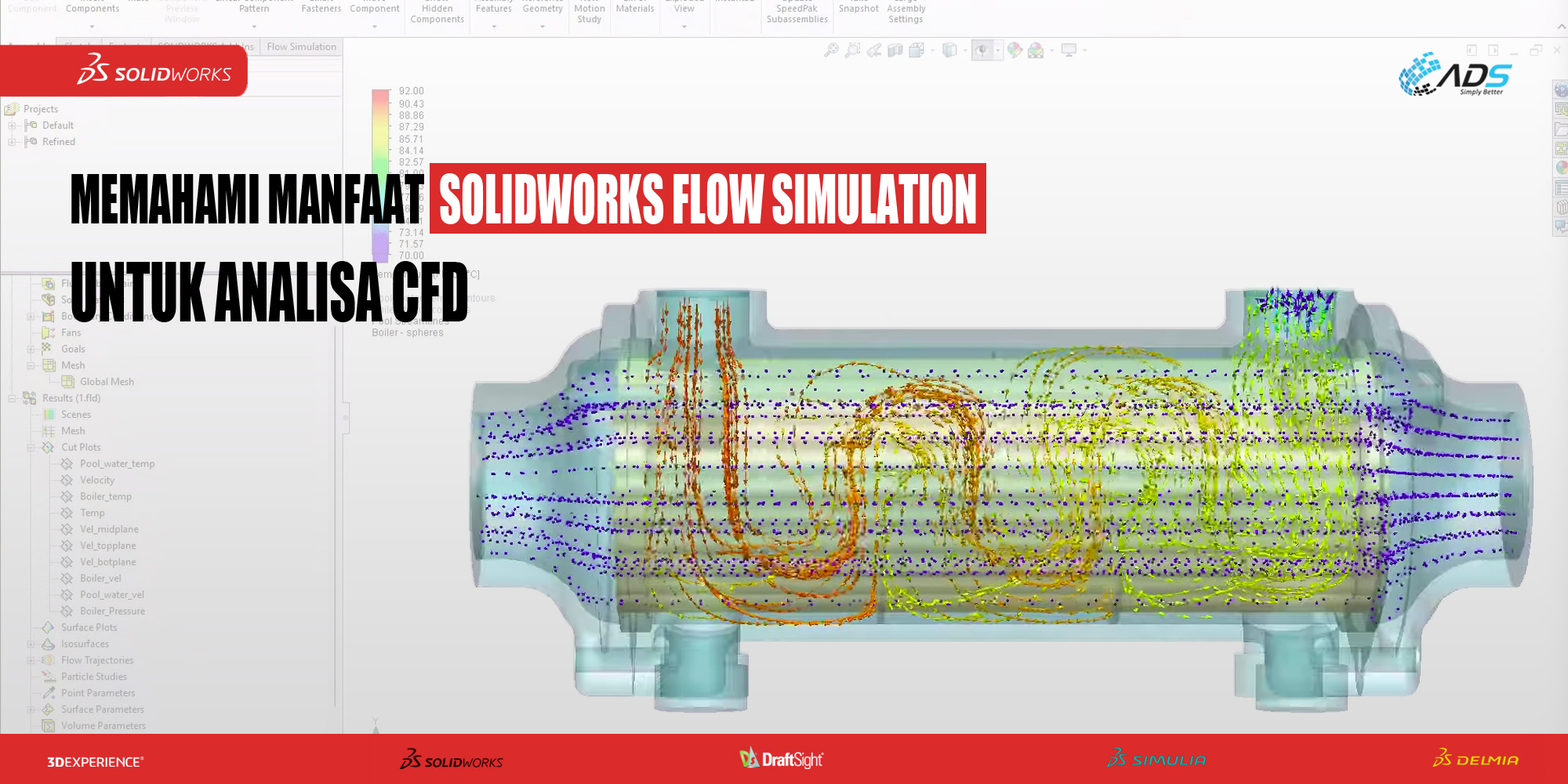Viewport: 1568px width, 784px height.
Task: Click the Display Style cube icon
Action: [949, 50]
